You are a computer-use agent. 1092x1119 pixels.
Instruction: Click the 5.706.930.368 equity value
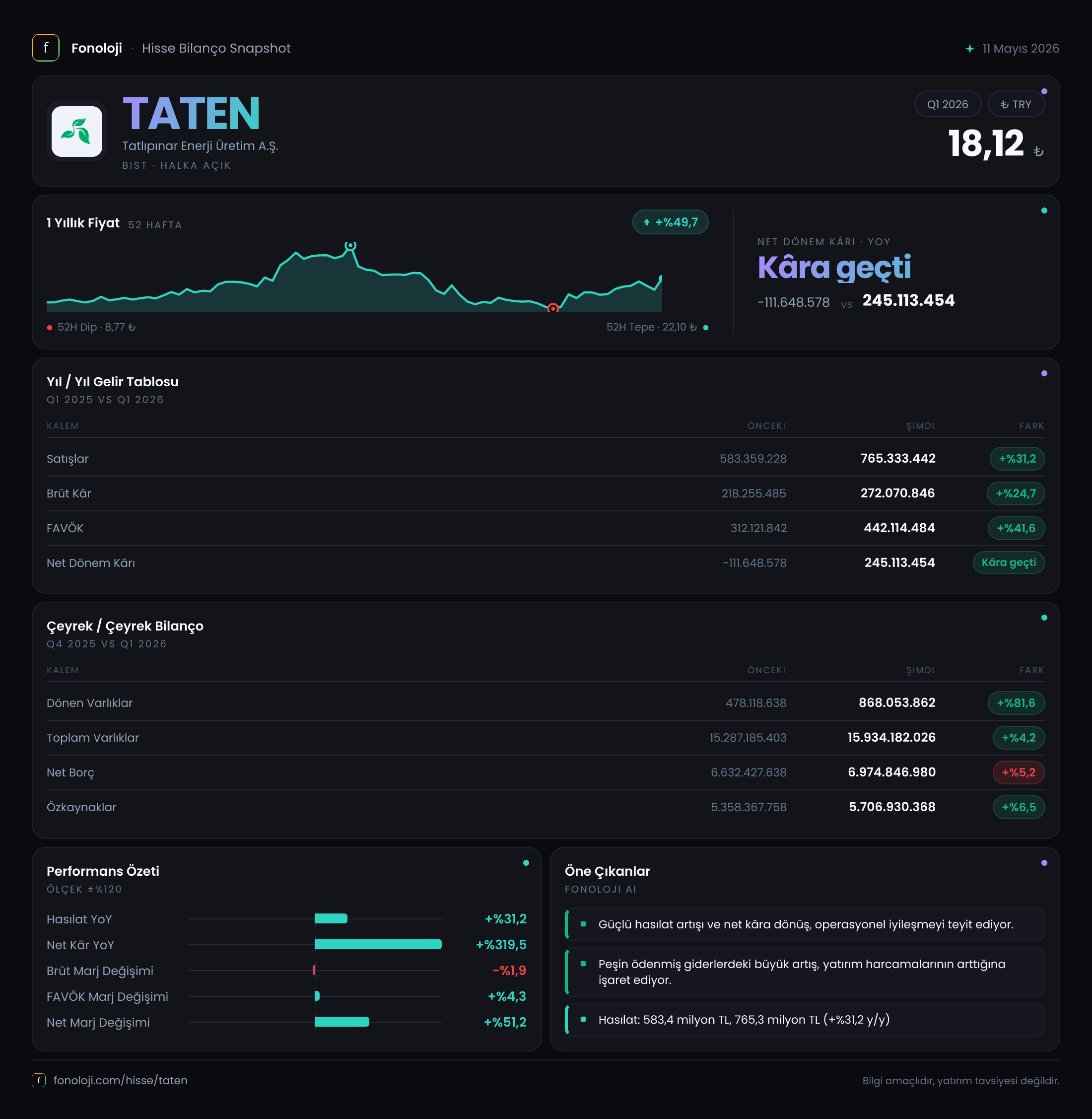click(892, 807)
